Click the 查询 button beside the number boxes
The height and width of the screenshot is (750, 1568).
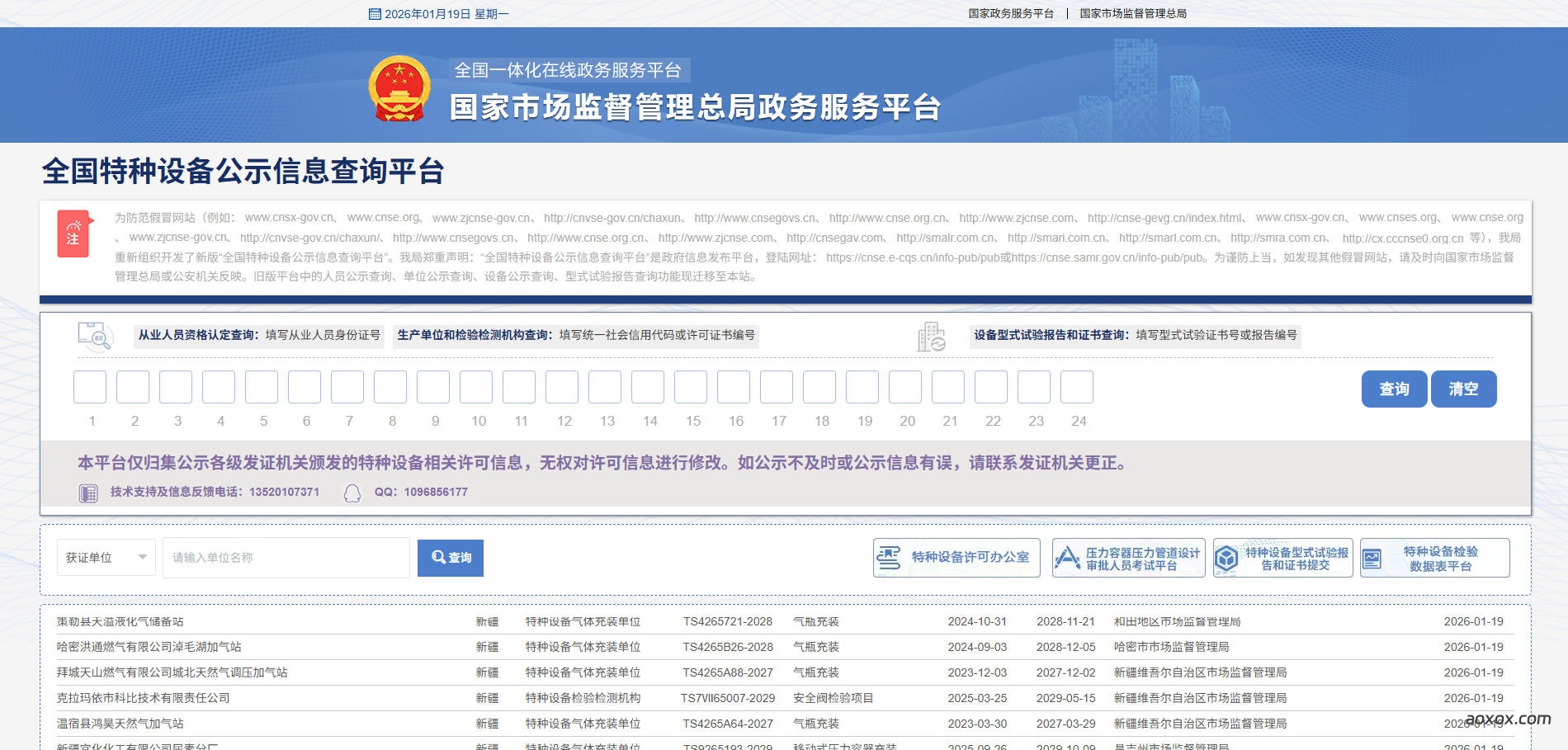click(1394, 389)
